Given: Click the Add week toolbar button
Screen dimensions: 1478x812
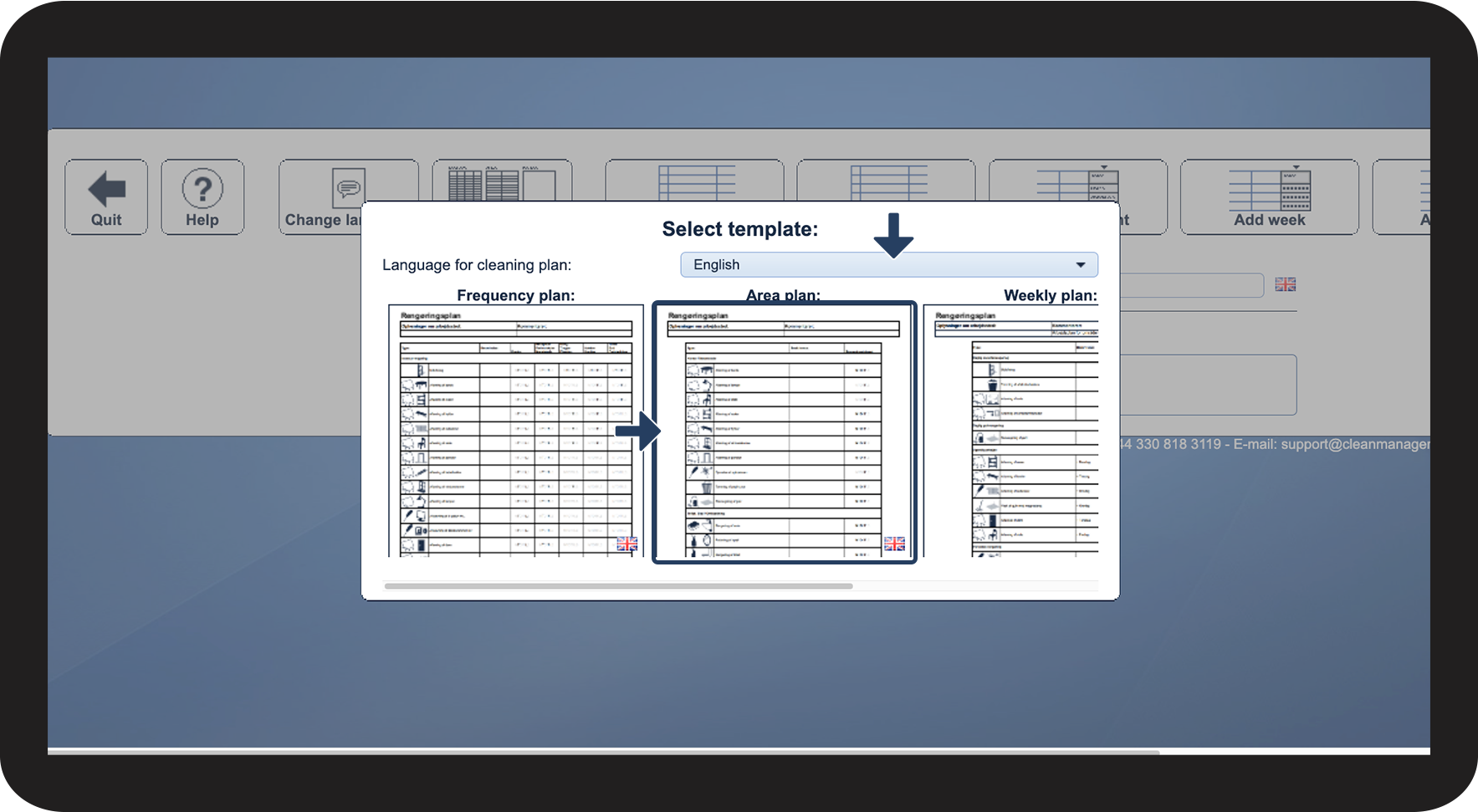Looking at the screenshot, I should (1269, 197).
